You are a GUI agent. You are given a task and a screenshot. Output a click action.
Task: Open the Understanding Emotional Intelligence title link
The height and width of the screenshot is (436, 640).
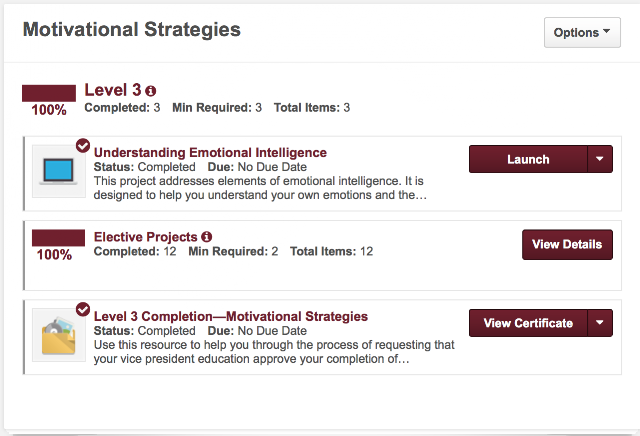point(210,153)
